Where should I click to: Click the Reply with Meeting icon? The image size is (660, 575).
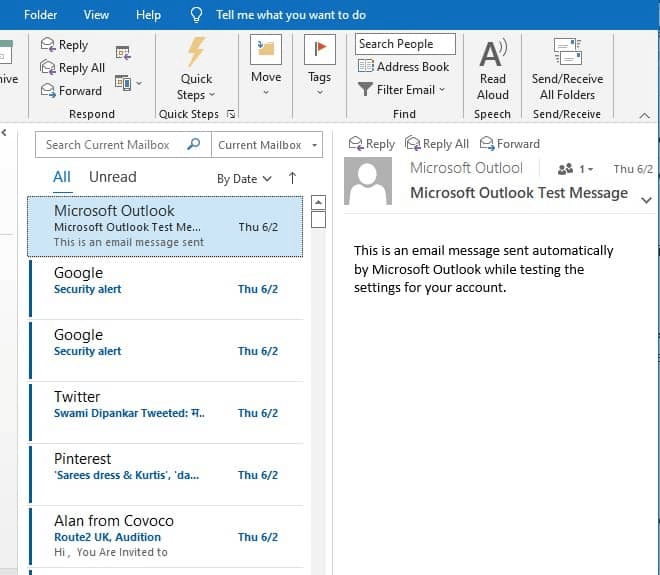[x=123, y=53]
